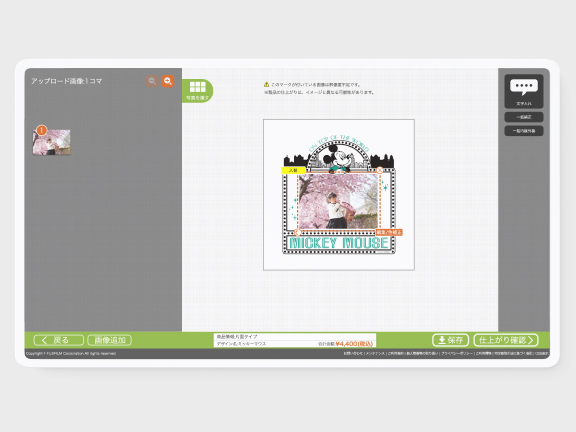The width and height of the screenshot is (576, 432).
Task: Click the アップロード画像1コマ heading
Action: pos(66,81)
